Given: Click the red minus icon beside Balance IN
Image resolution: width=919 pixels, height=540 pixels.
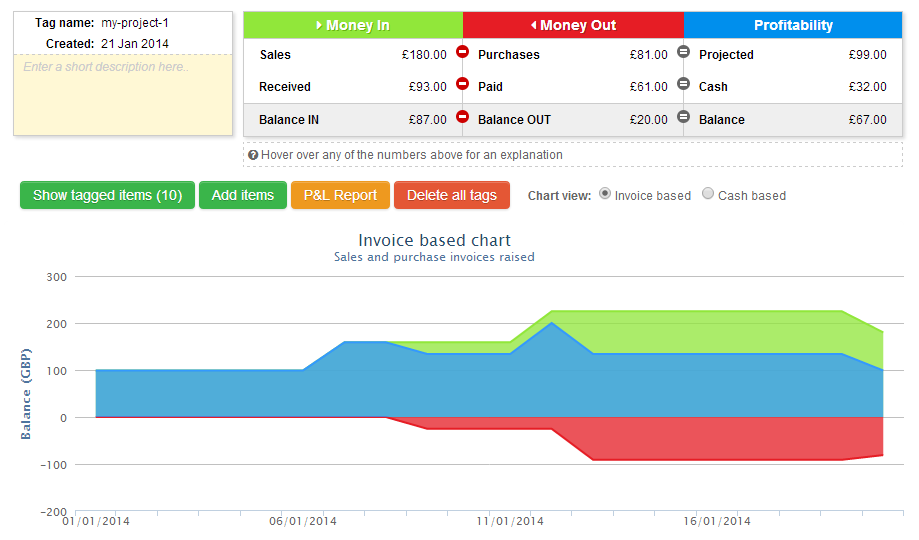Looking at the screenshot, I should (x=462, y=117).
